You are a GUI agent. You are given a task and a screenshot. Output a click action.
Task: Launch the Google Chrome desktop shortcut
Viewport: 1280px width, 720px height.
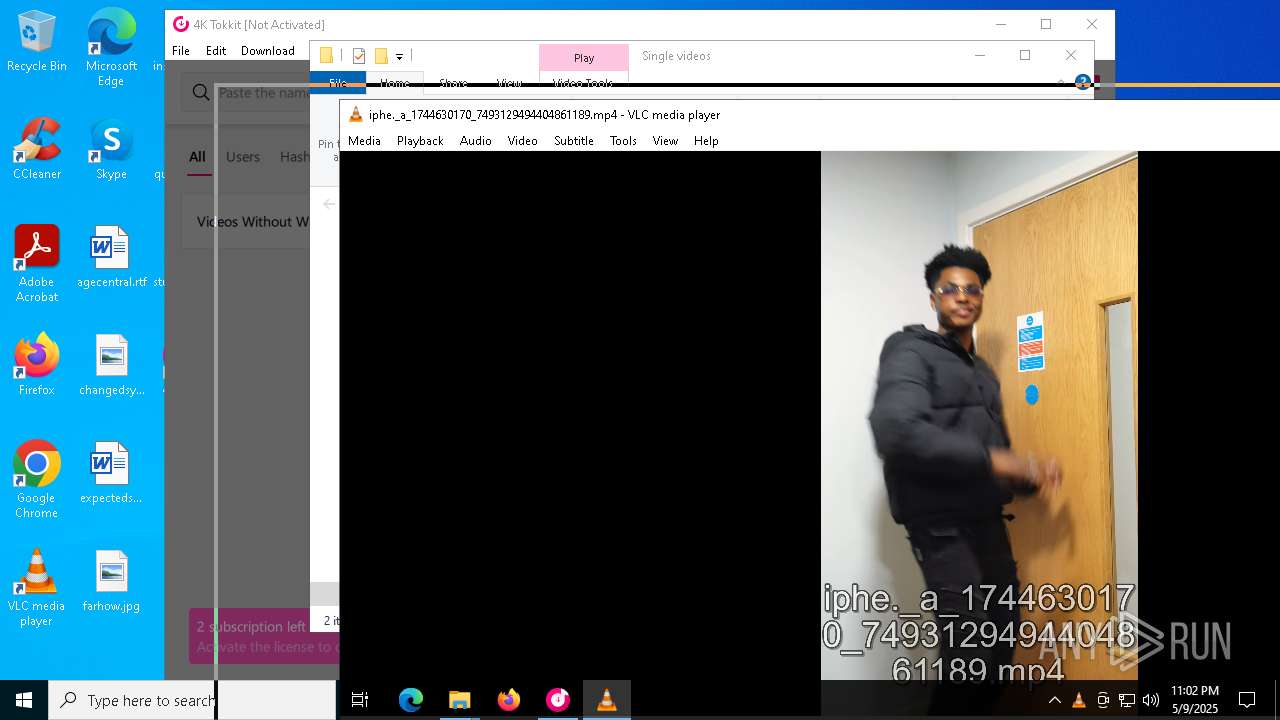click(37, 481)
